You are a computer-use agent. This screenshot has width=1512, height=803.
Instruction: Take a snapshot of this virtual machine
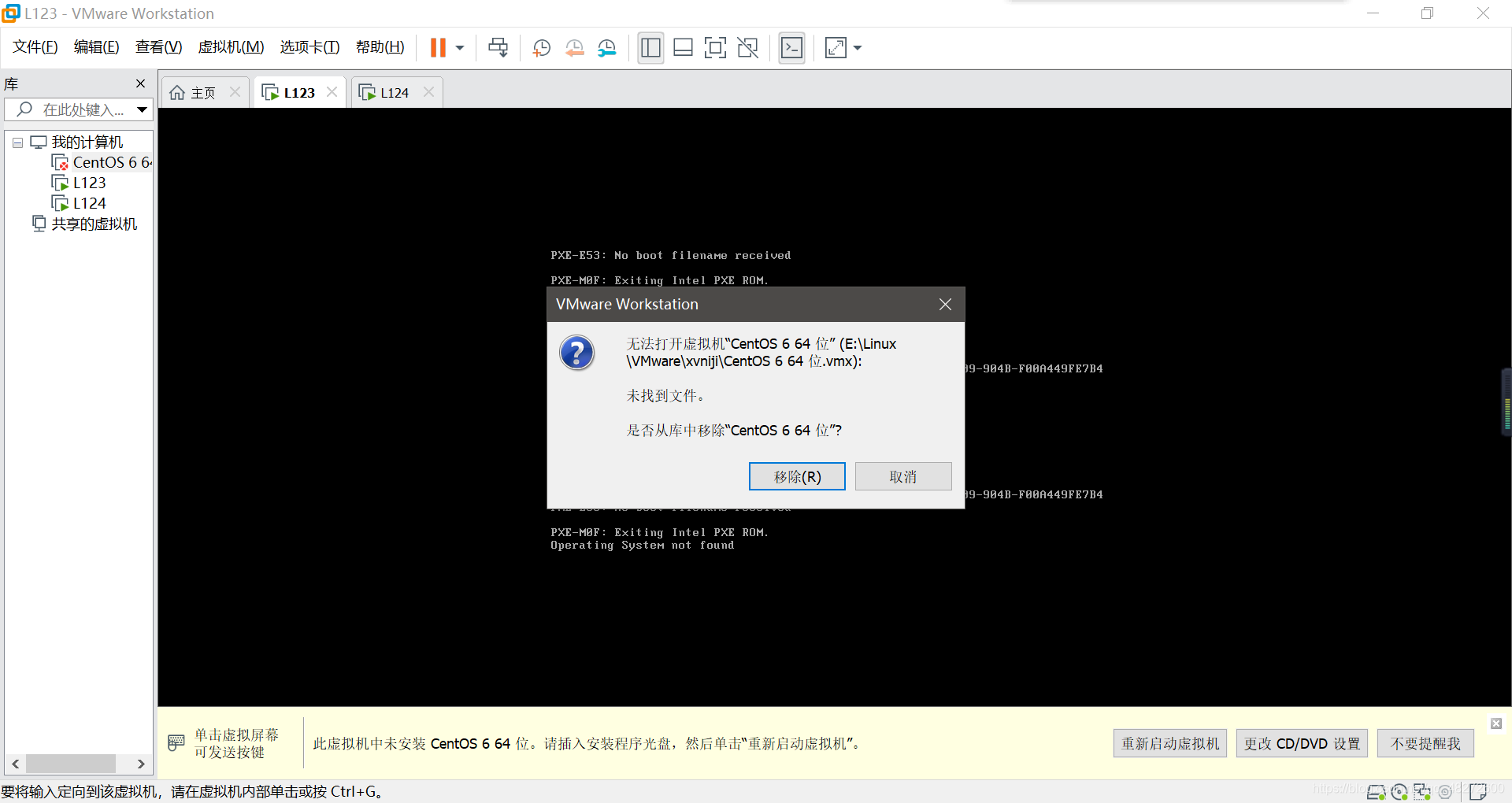tap(542, 48)
